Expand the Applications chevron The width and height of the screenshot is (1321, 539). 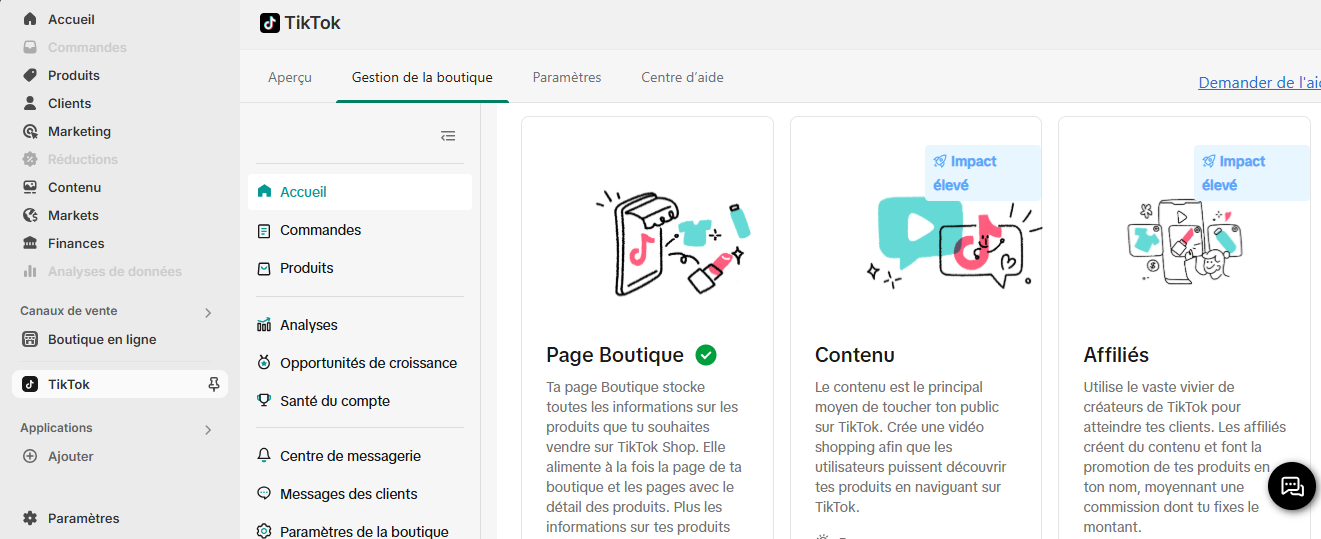pyautogui.click(x=208, y=430)
